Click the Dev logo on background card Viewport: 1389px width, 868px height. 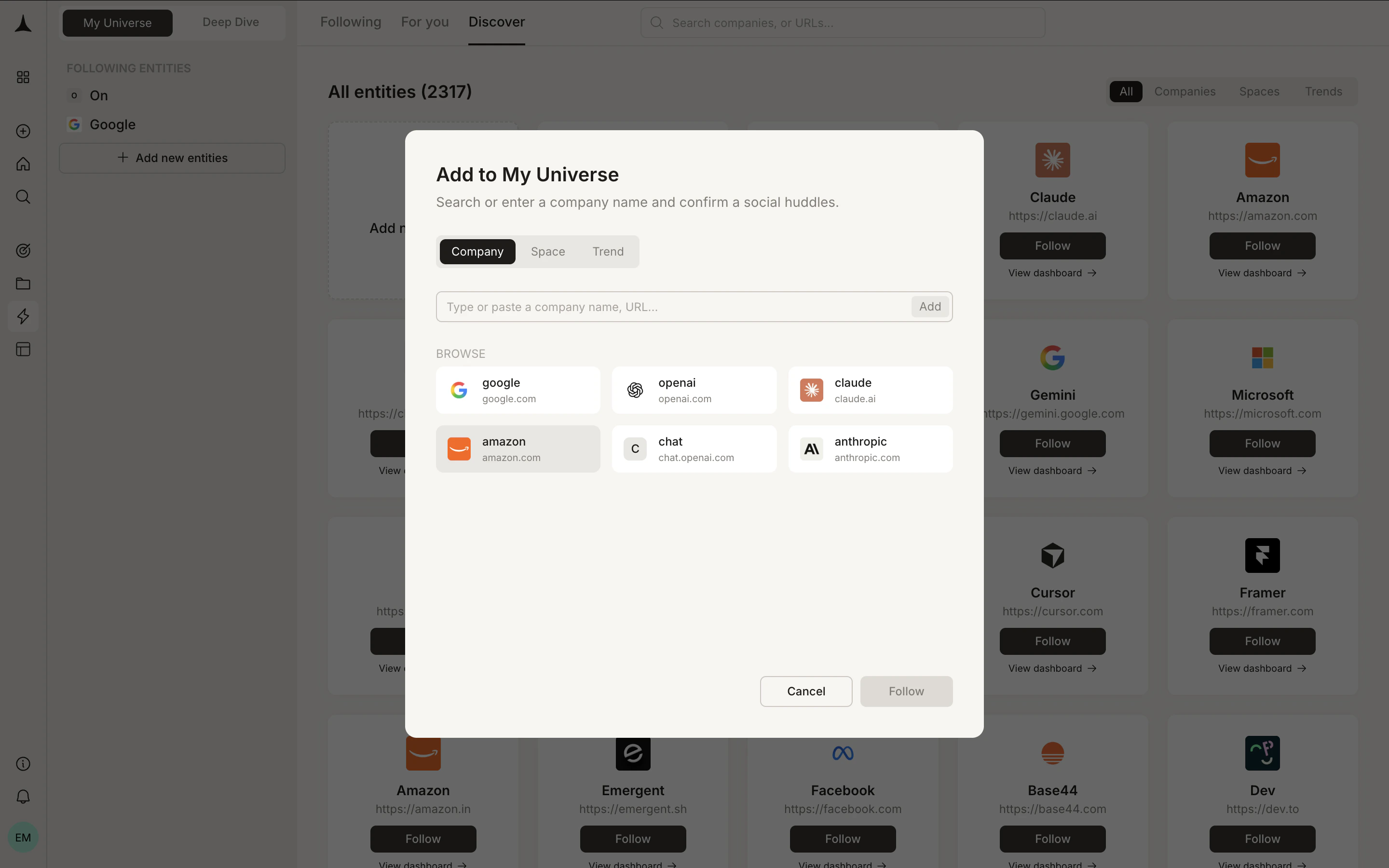1262,753
